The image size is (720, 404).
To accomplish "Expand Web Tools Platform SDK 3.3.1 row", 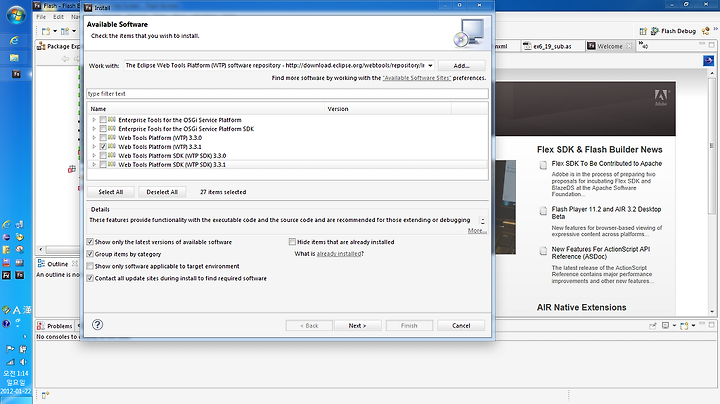I will coord(94,164).
